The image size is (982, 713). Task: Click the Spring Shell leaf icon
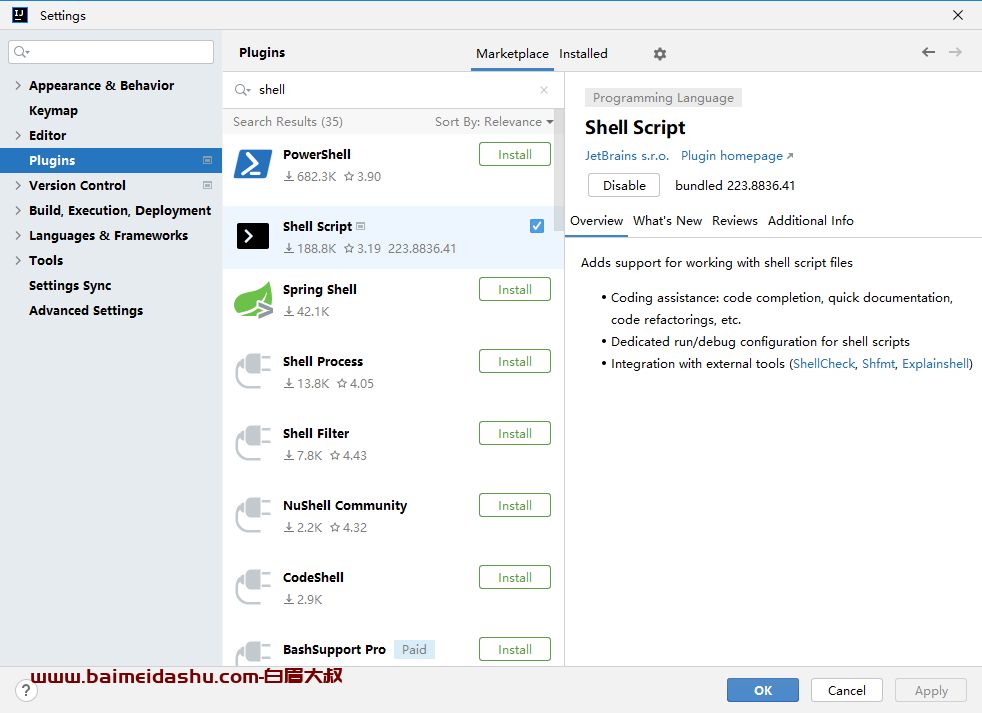coord(253,299)
